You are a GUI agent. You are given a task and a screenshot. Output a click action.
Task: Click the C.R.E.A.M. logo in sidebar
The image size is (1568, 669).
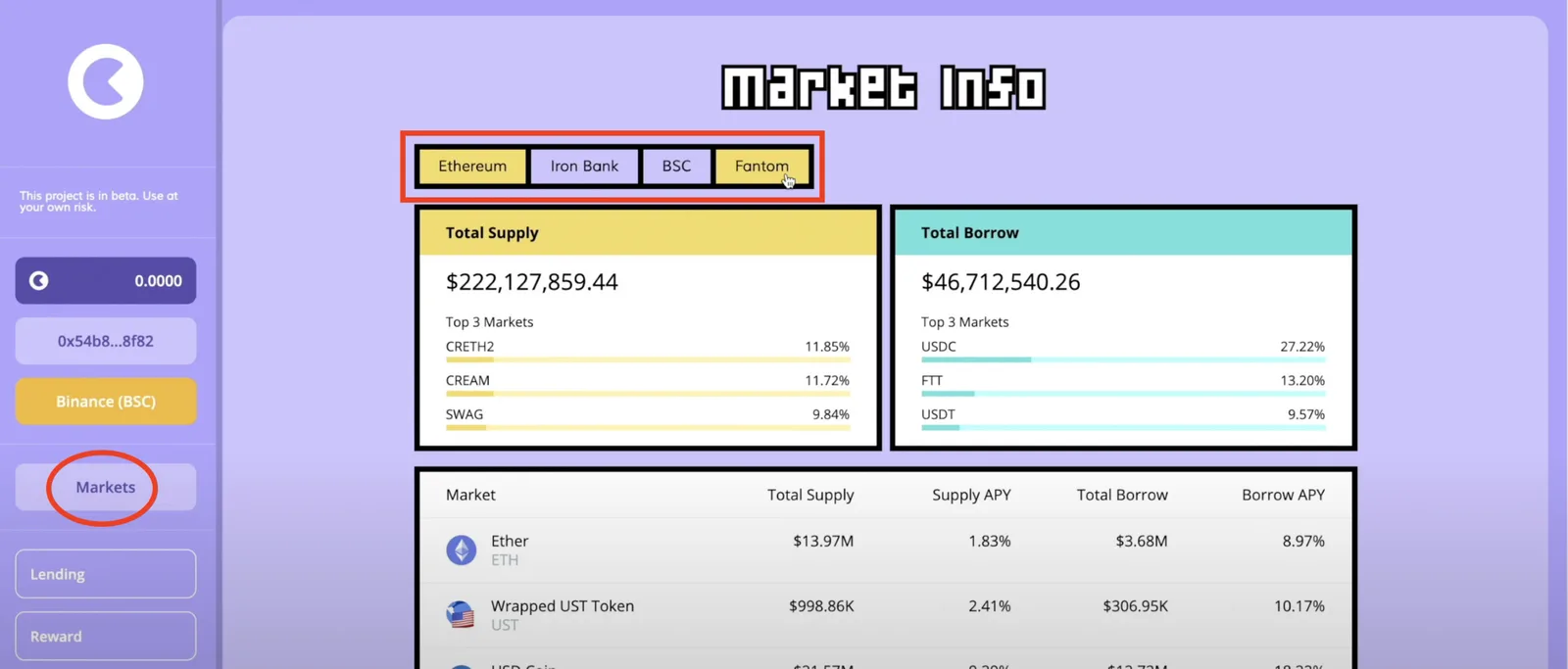pyautogui.click(x=106, y=81)
